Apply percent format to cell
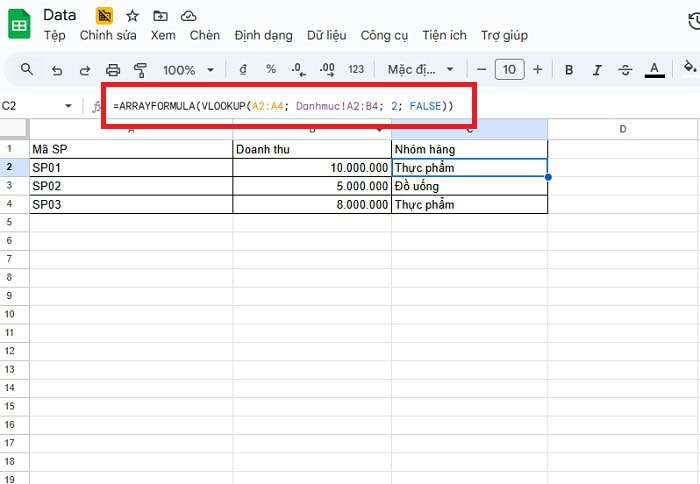The height and width of the screenshot is (484, 700). pos(271,70)
